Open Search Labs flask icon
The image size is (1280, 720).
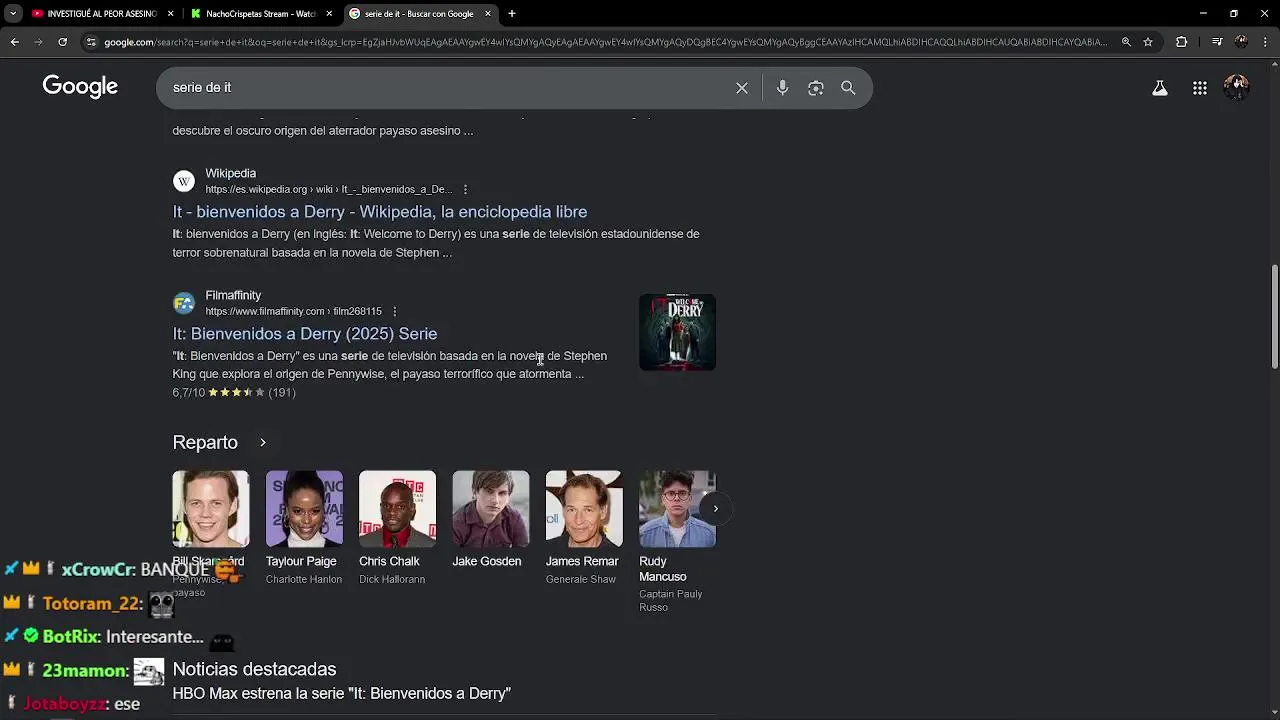(1160, 88)
